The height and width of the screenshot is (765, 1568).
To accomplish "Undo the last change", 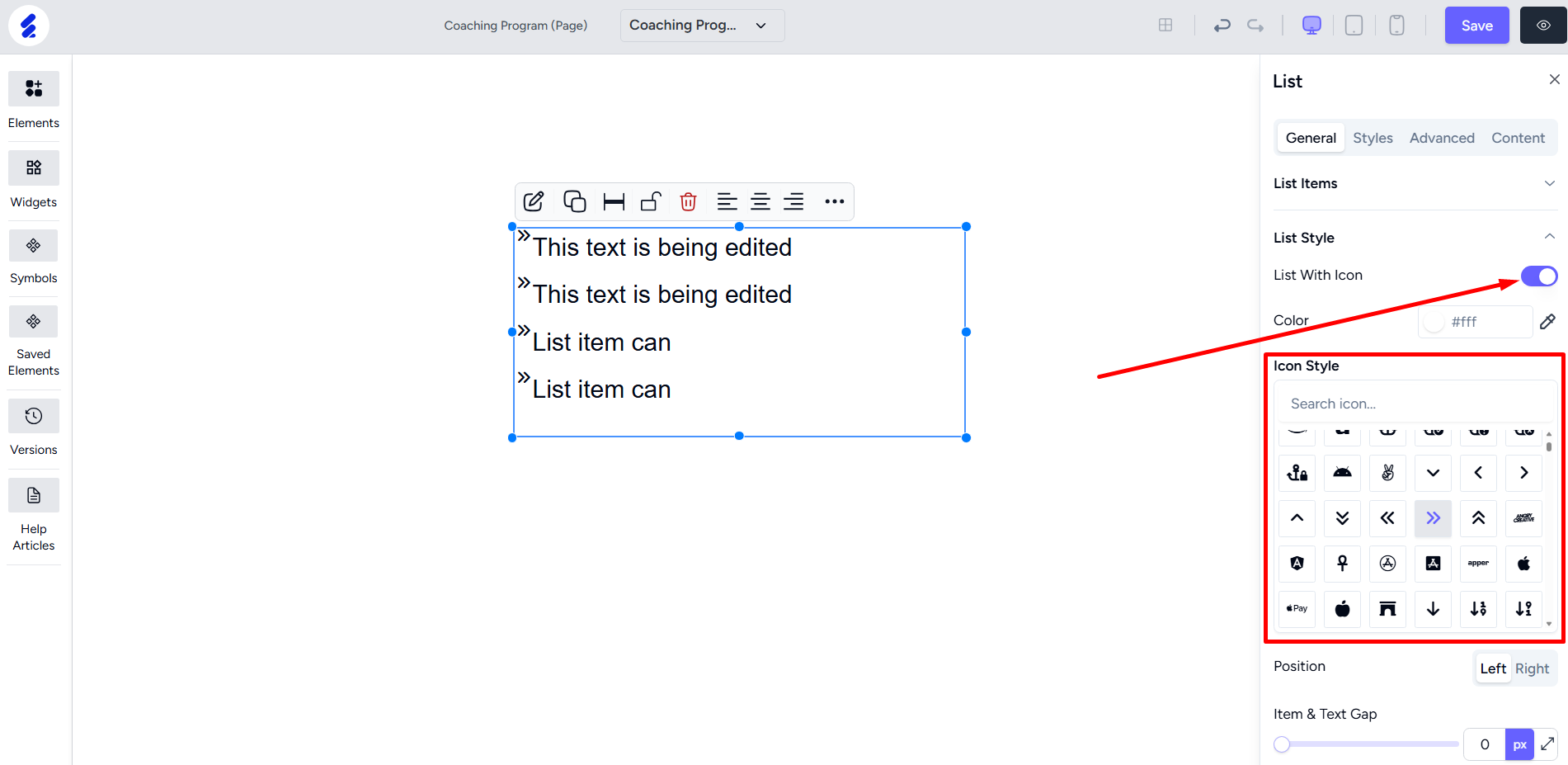I will [1222, 26].
